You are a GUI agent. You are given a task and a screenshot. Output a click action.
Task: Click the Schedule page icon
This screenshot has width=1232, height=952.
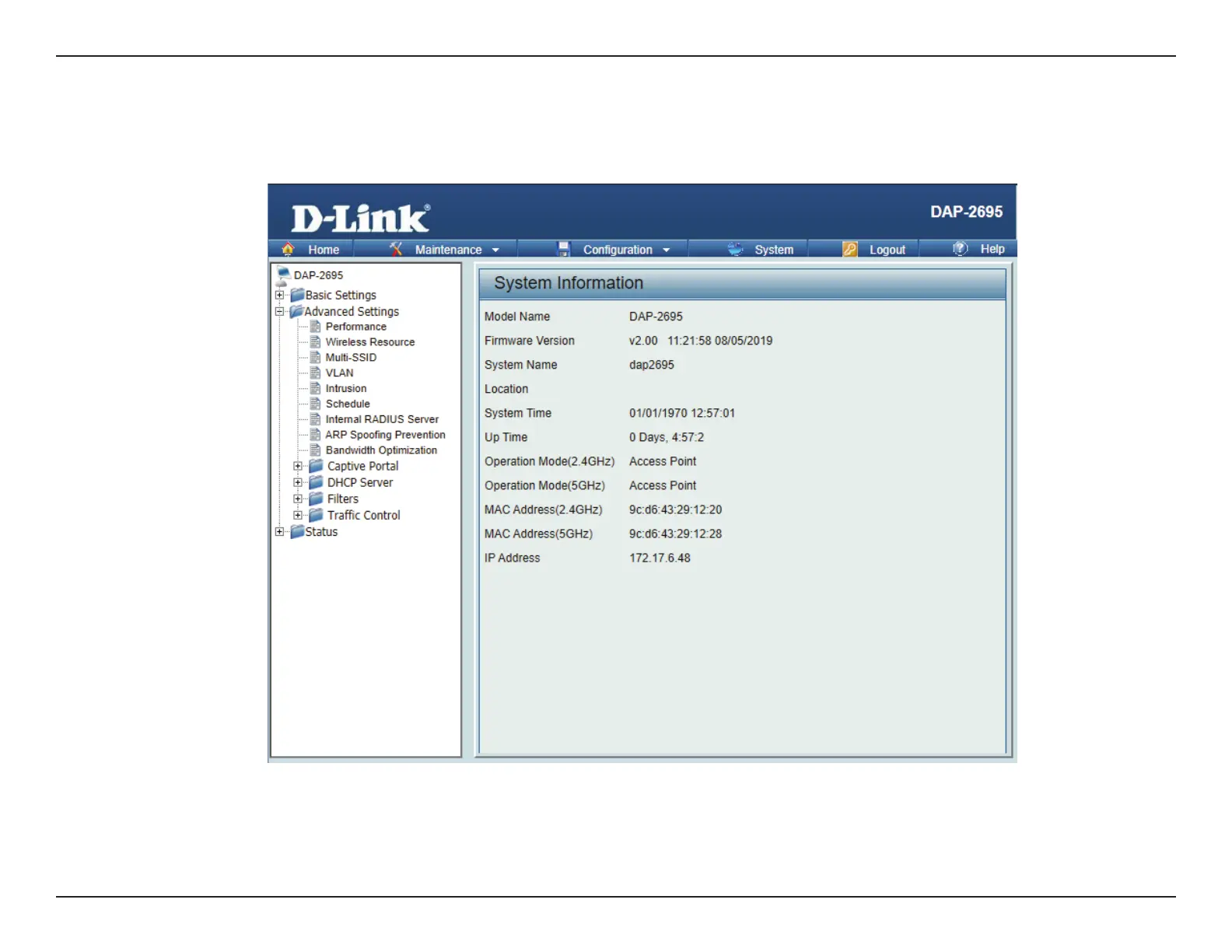315,404
